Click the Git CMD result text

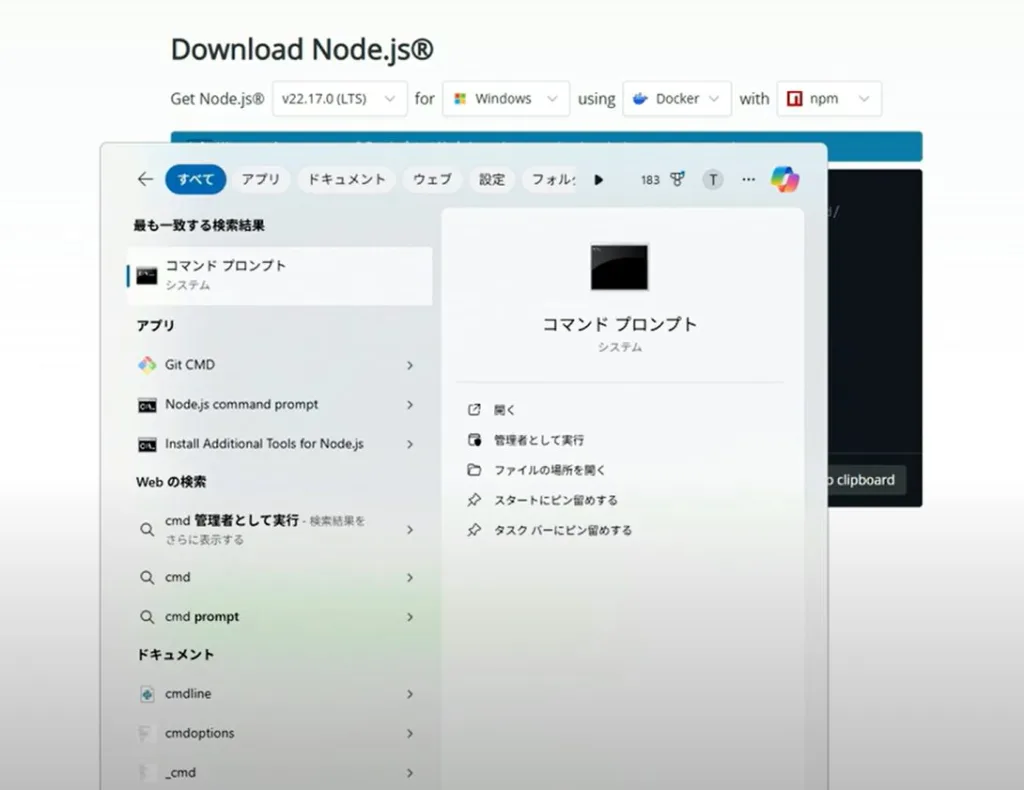tap(189, 365)
